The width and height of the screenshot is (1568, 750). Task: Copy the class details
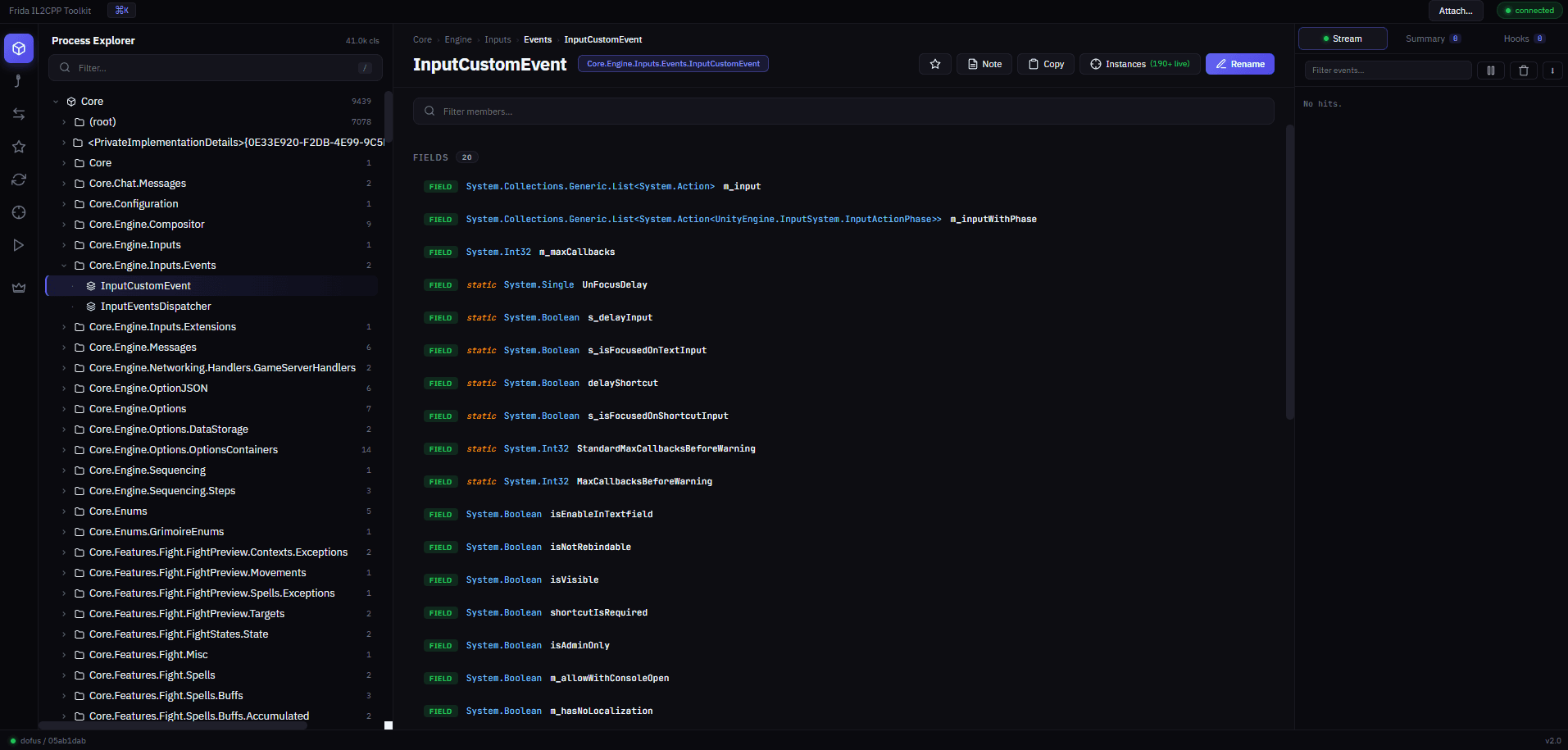(1046, 64)
